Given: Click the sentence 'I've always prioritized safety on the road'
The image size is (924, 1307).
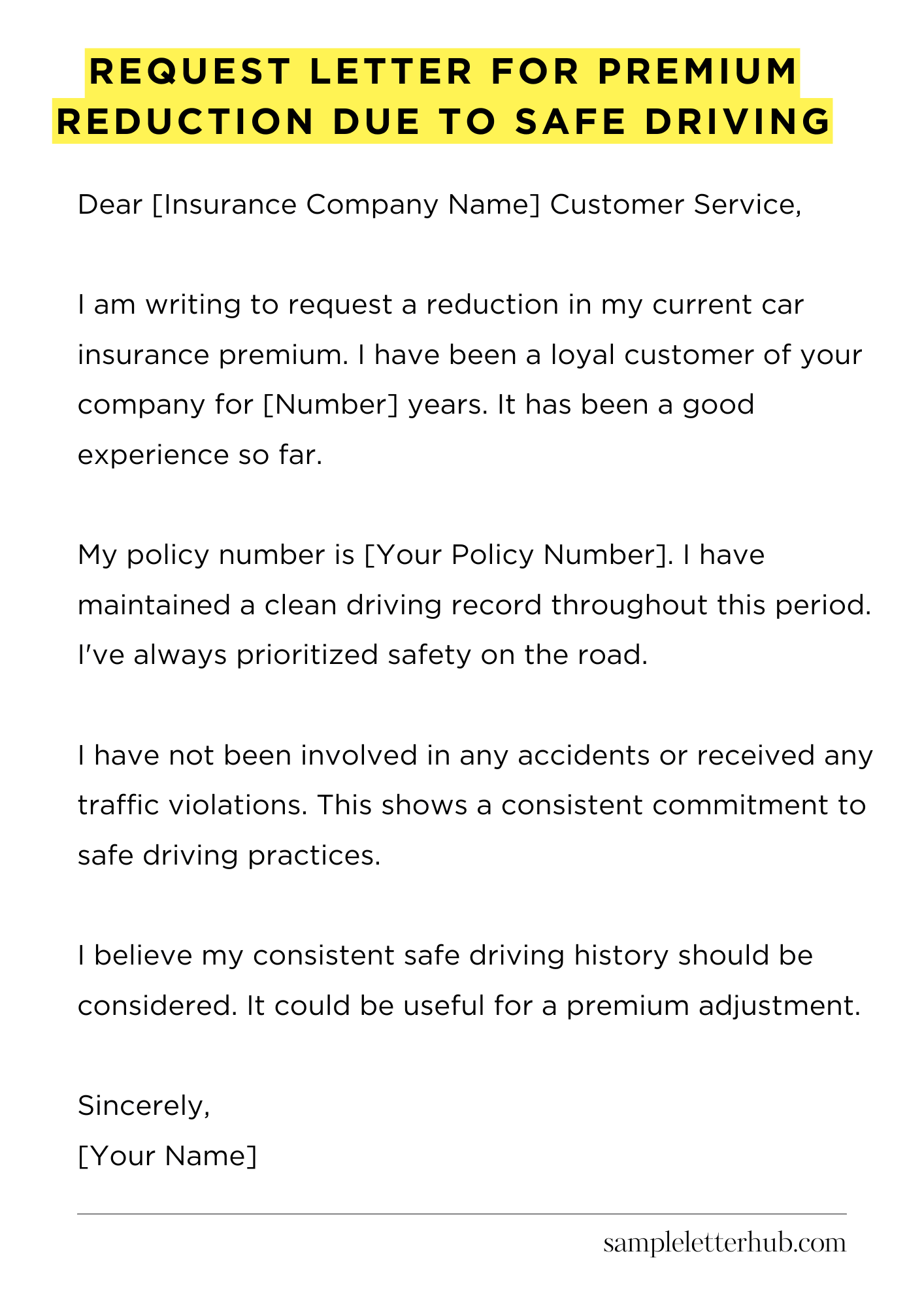Looking at the screenshot, I should point(362,655).
